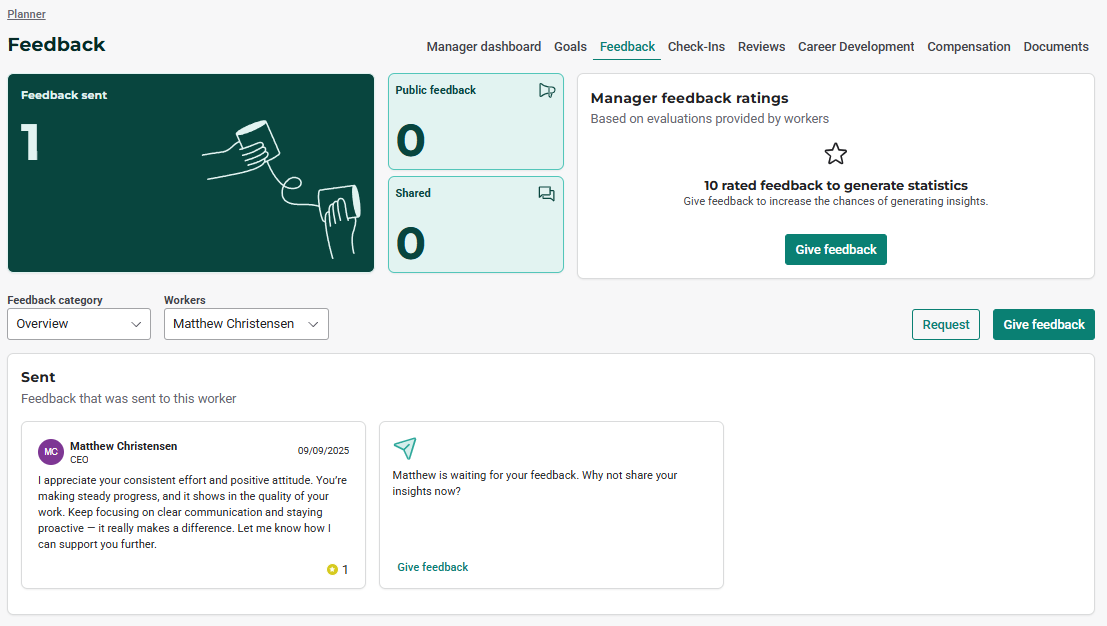Open the Feedback category dropdown
Screen dimensions: 1107x626
79,324
